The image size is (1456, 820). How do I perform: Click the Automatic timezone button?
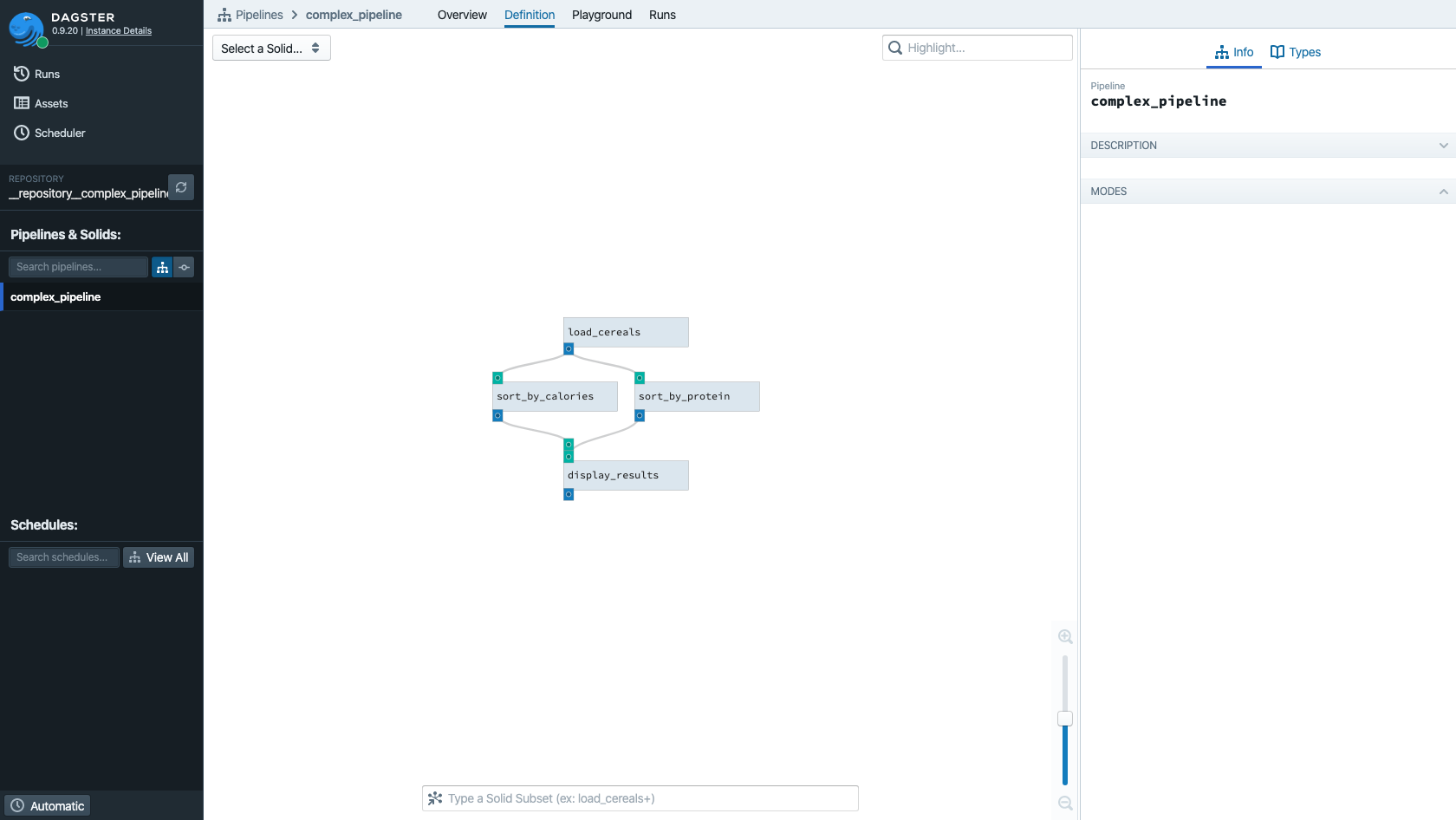pos(48,806)
